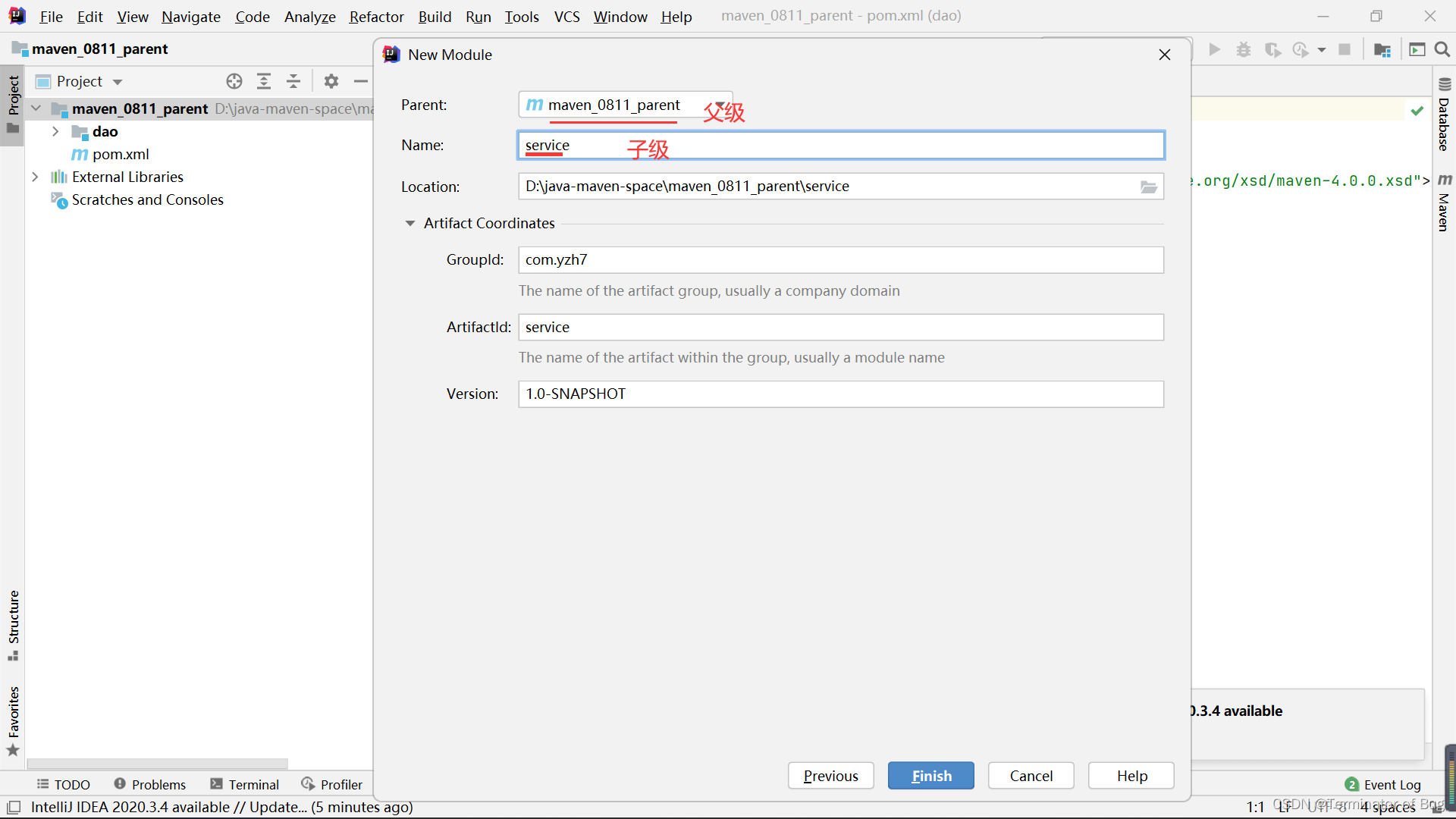Image resolution: width=1456 pixels, height=819 pixels.
Task: Open the Favorites tool window
Action: 13,721
